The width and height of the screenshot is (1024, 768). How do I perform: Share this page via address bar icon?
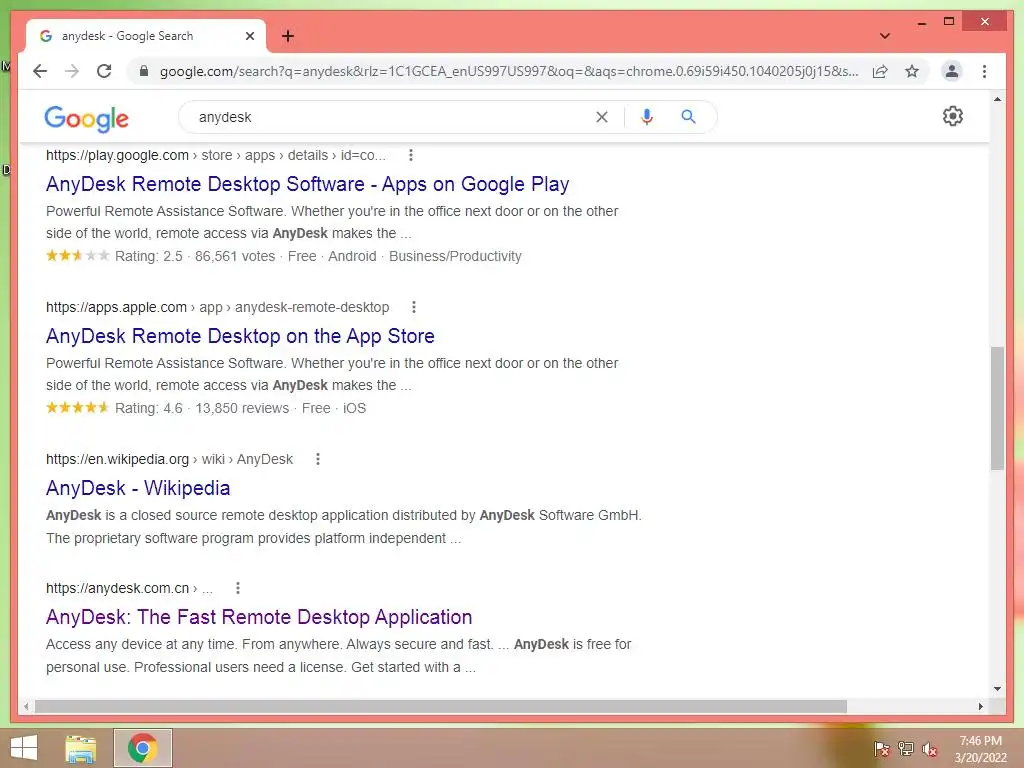[880, 71]
